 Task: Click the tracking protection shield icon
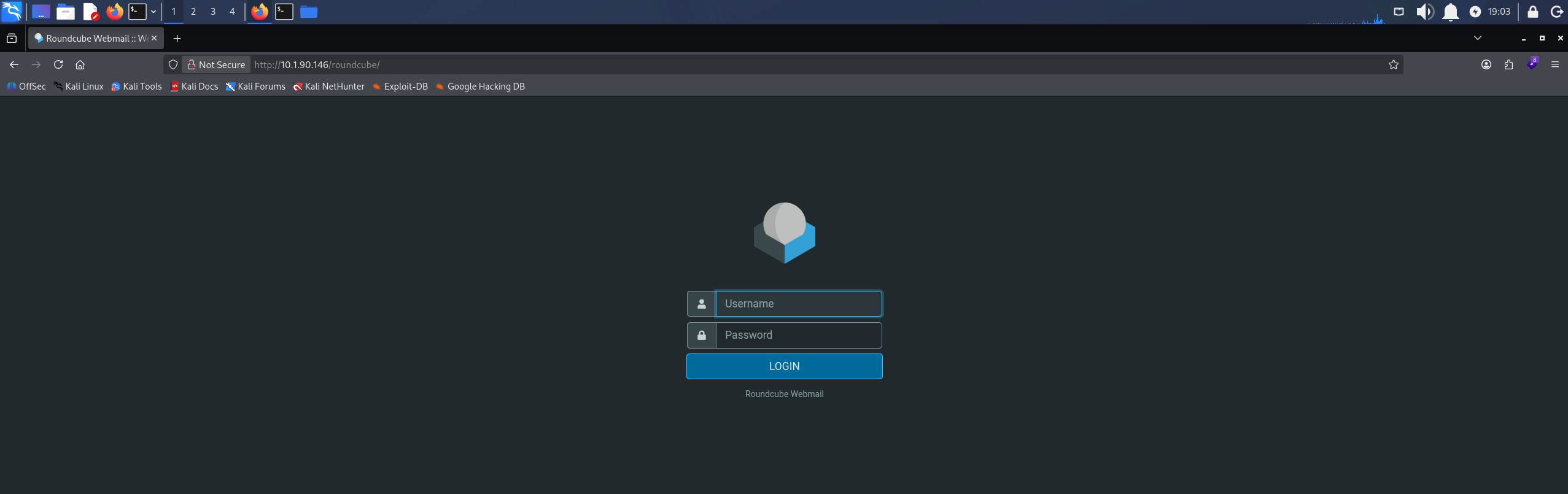click(x=173, y=64)
